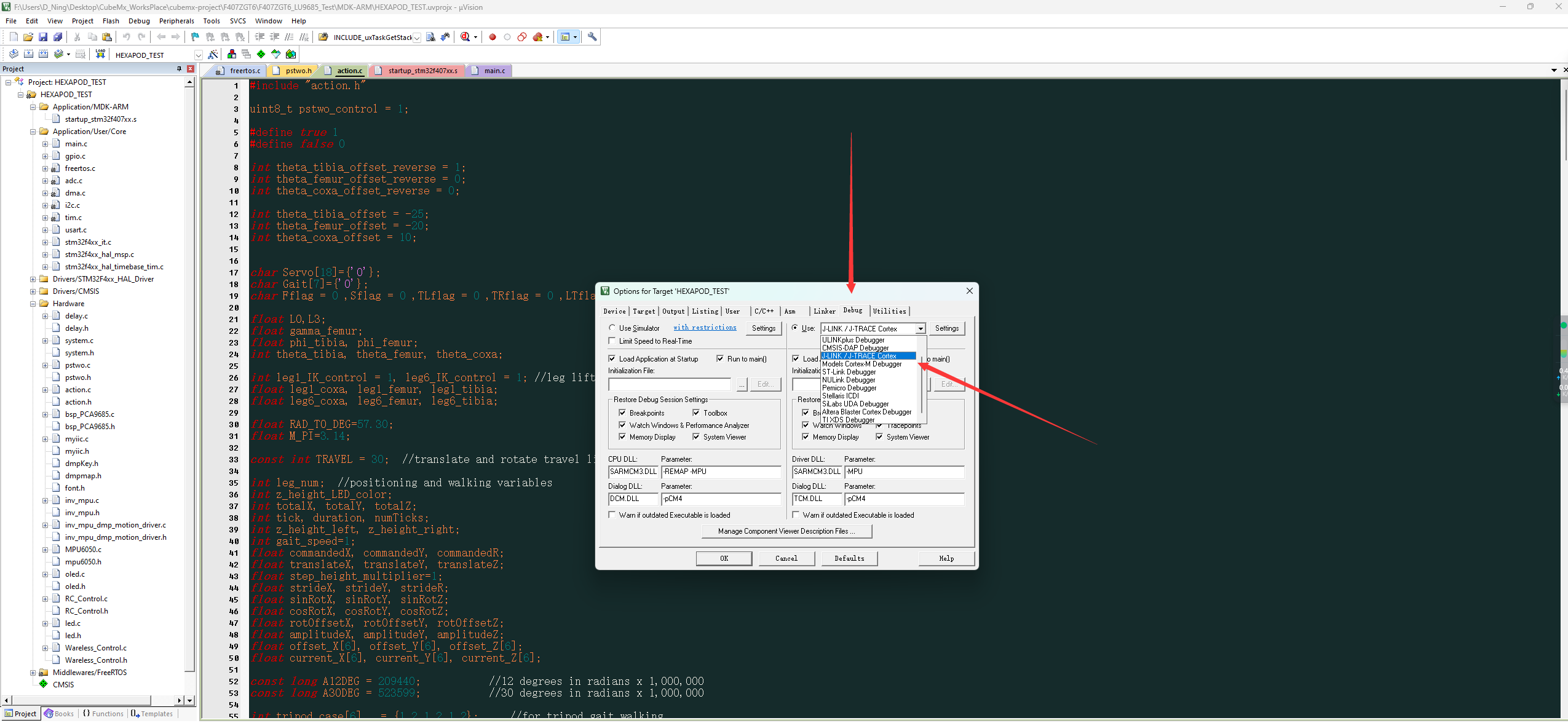1568x723 pixels.
Task: Open the HEXAPOD_TEST target dropdown
Action: coord(198,55)
